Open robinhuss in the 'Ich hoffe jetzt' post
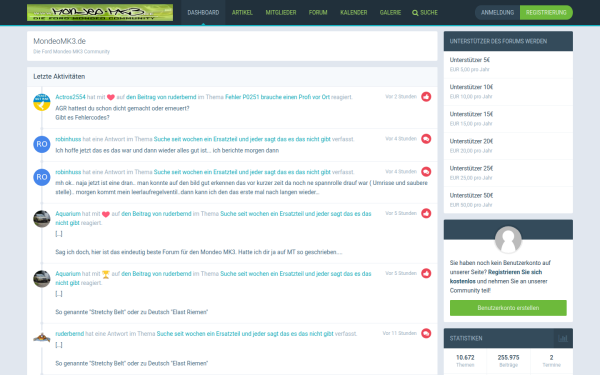Screen dimensions: 600x375 (68, 139)
